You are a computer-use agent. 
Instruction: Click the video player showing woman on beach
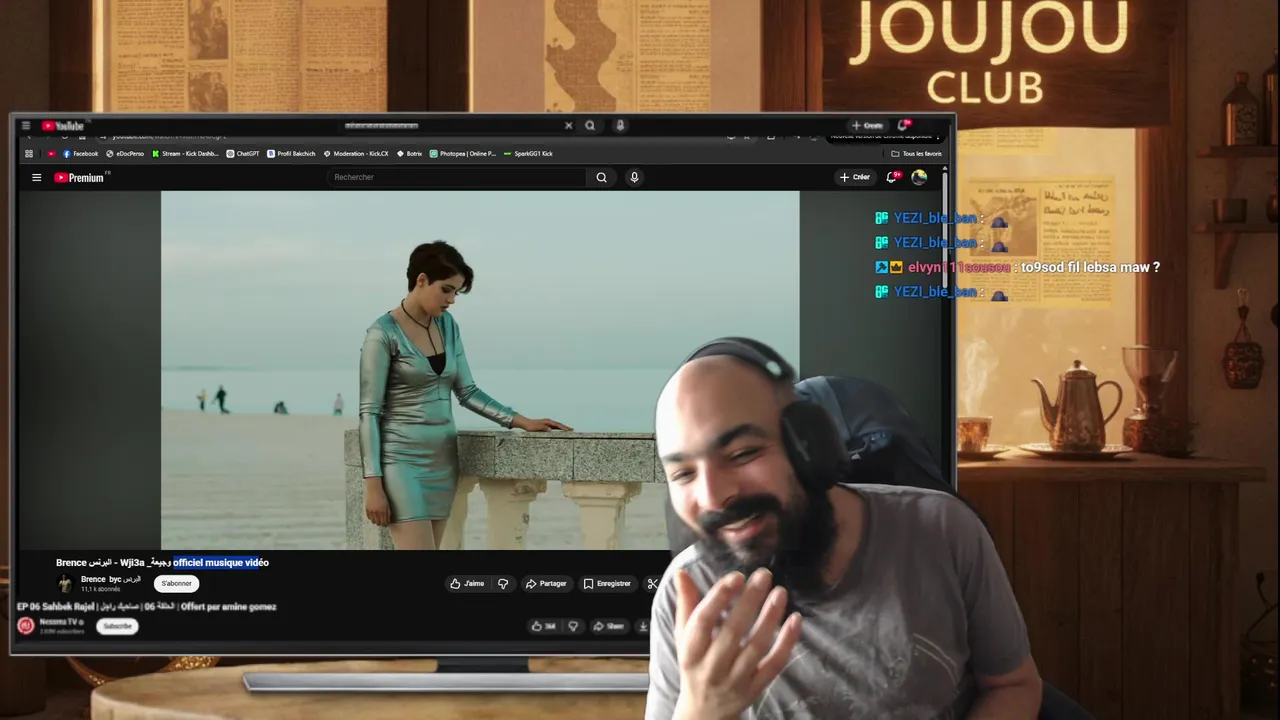point(480,370)
